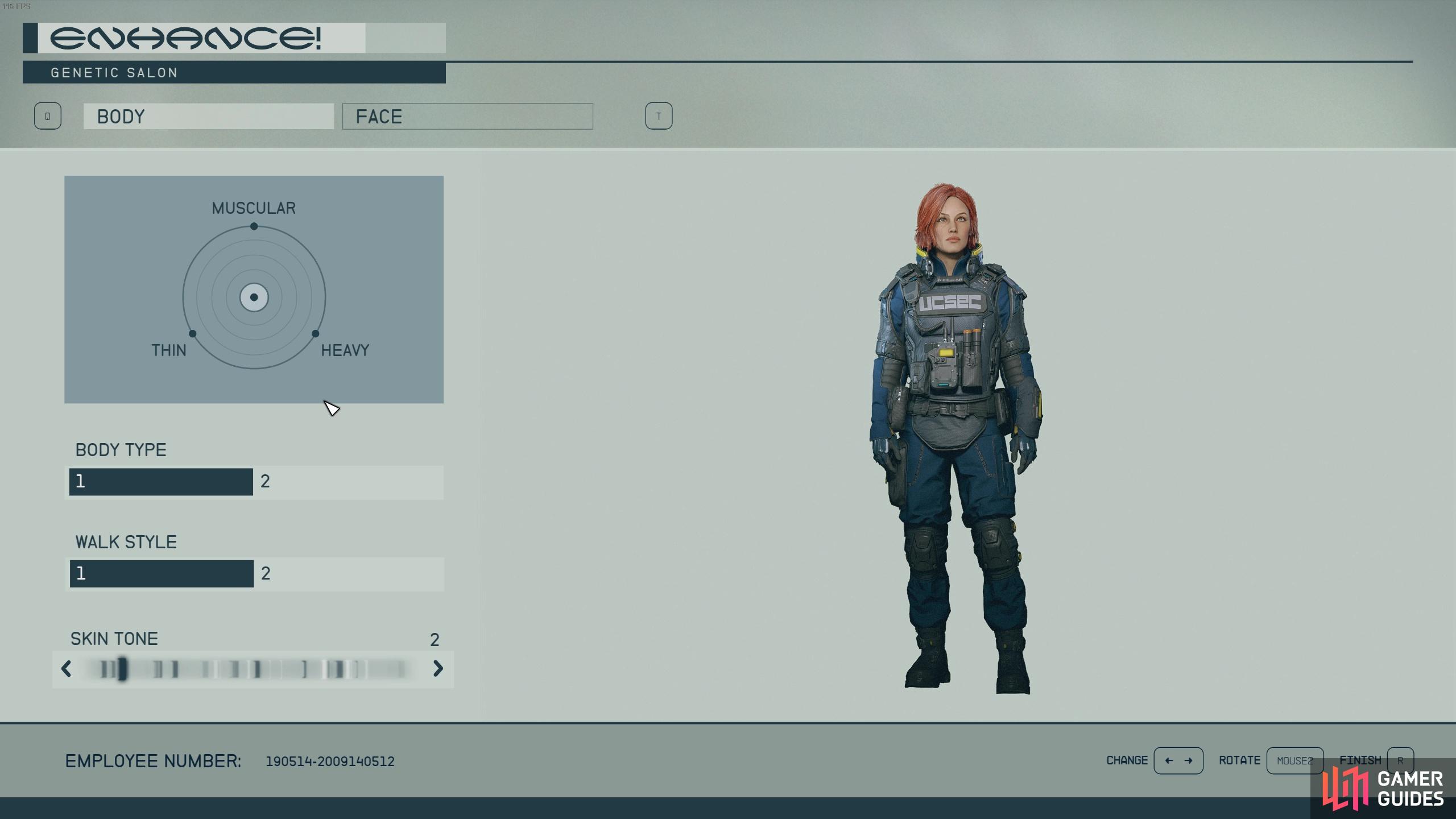Screen dimensions: 1456x819
Task: Select the MUSCULAR point on body shape wheel
Action: (254, 226)
